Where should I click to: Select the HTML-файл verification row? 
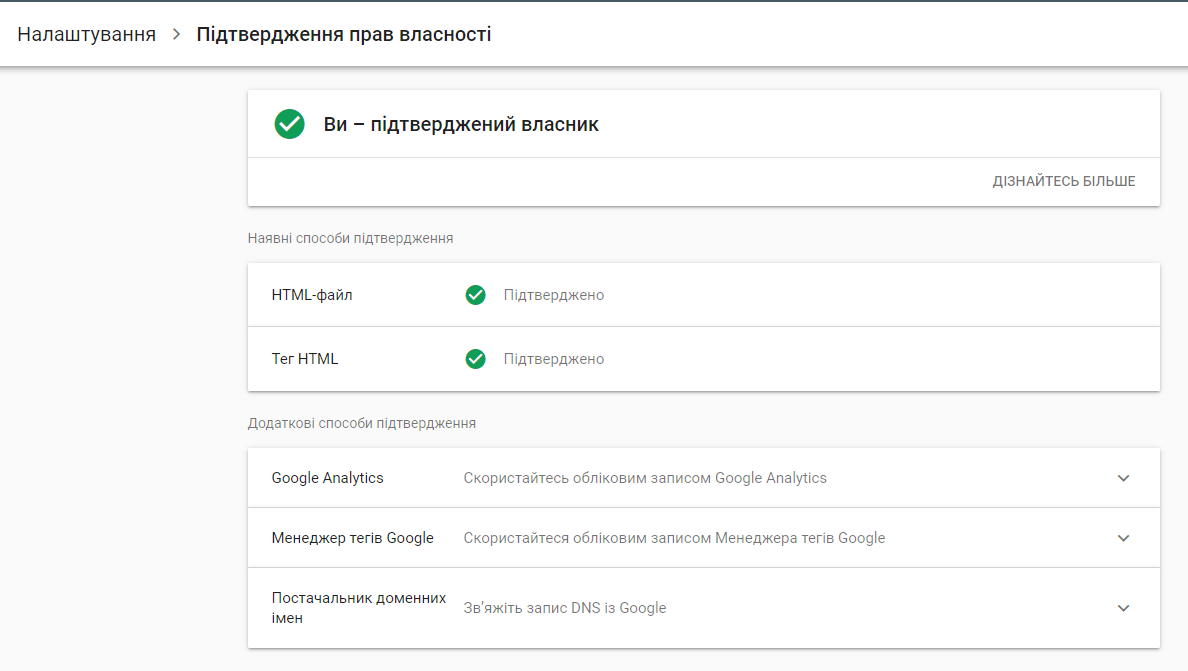704,295
